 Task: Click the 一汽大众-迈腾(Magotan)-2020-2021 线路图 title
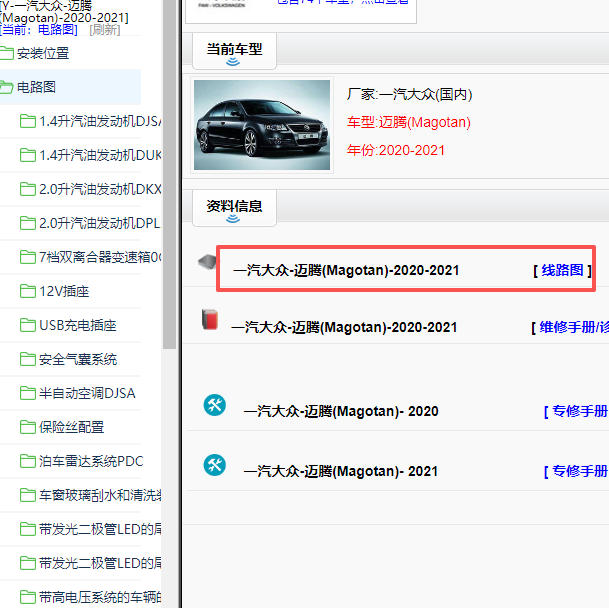tap(346, 270)
